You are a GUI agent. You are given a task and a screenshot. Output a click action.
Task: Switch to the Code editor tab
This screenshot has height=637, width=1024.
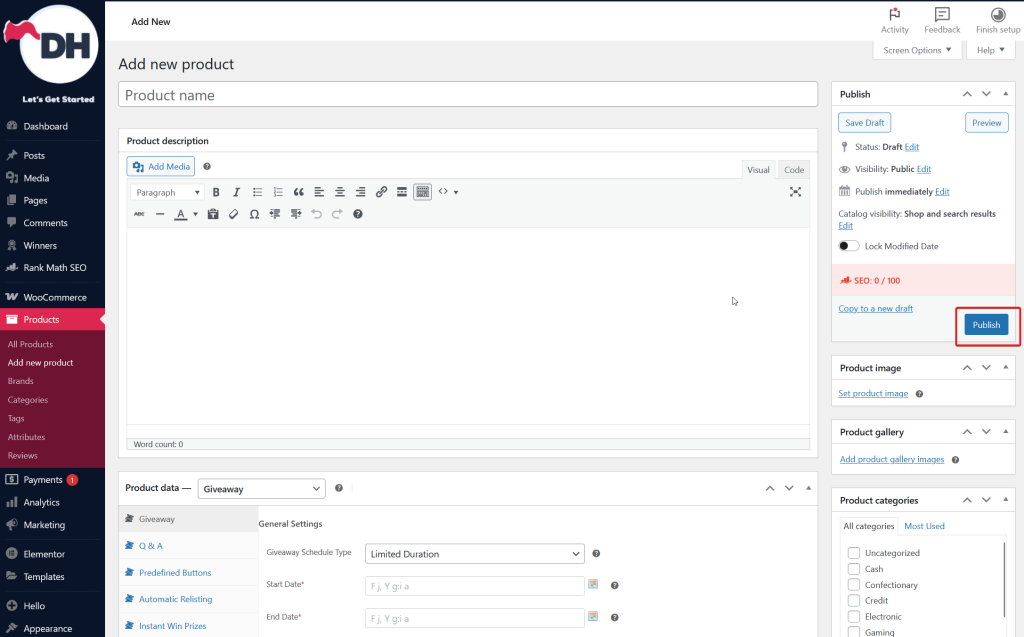pyautogui.click(x=793, y=170)
